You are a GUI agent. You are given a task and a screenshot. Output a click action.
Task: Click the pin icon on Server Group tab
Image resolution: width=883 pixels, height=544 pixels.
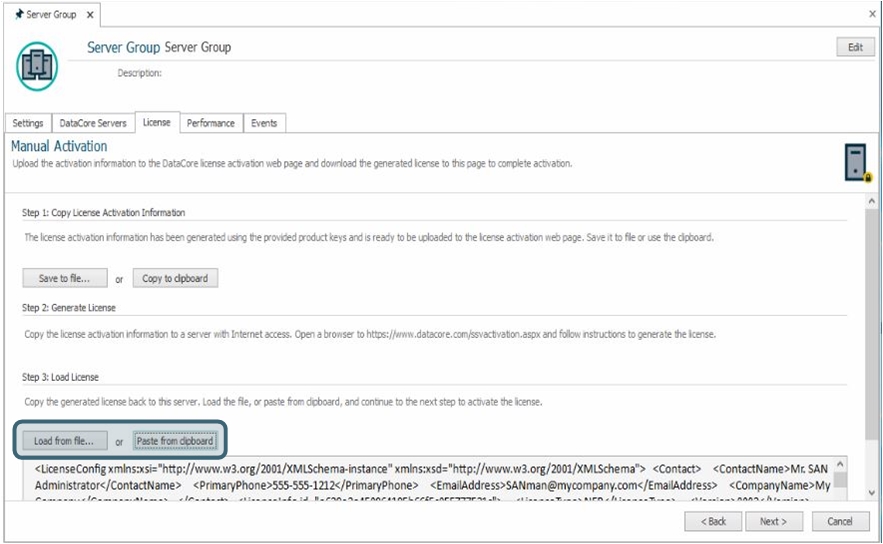click(19, 15)
